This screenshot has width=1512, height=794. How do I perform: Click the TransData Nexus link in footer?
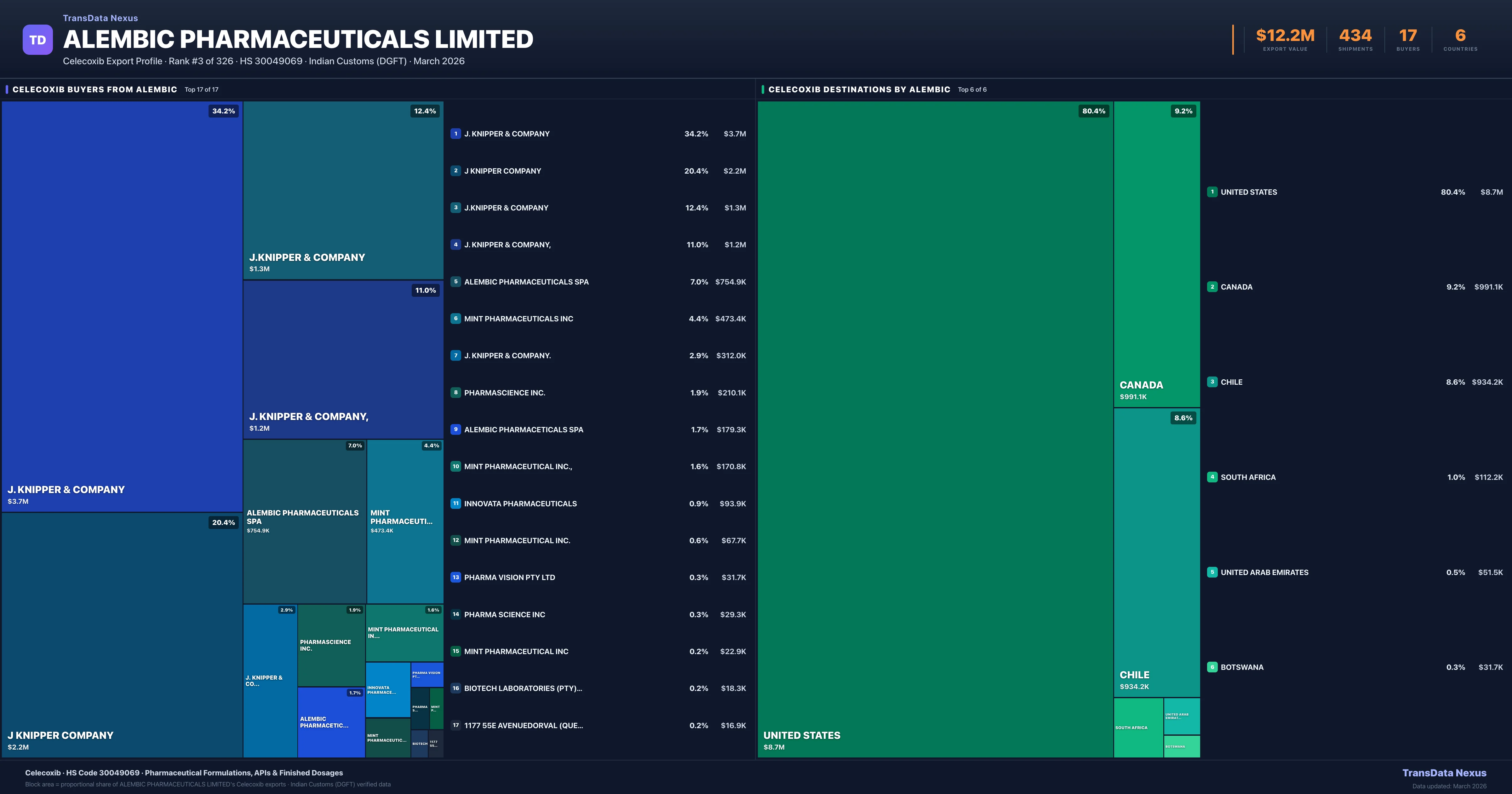tap(1445, 773)
